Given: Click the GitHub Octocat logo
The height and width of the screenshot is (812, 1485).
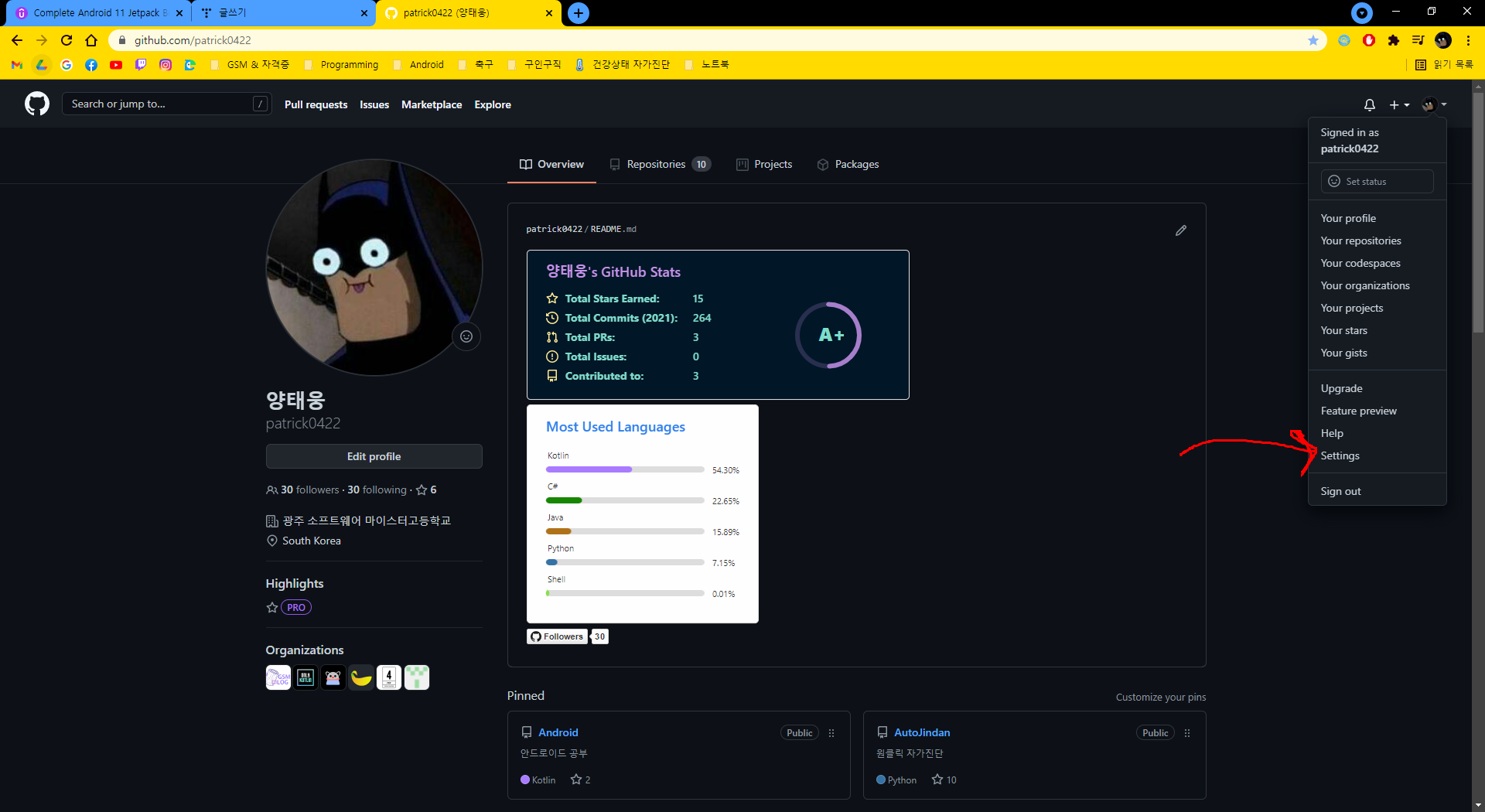Looking at the screenshot, I should tap(36, 104).
